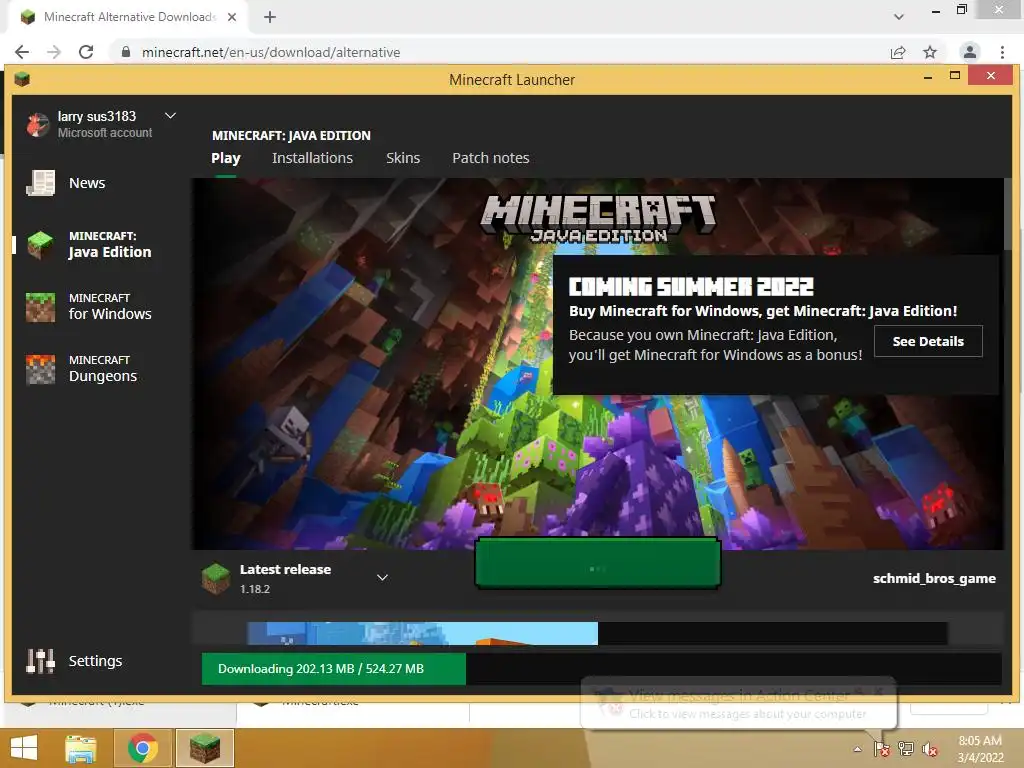Open Chrome tab search chevron
Screen dimensions: 1024x768
click(899, 17)
